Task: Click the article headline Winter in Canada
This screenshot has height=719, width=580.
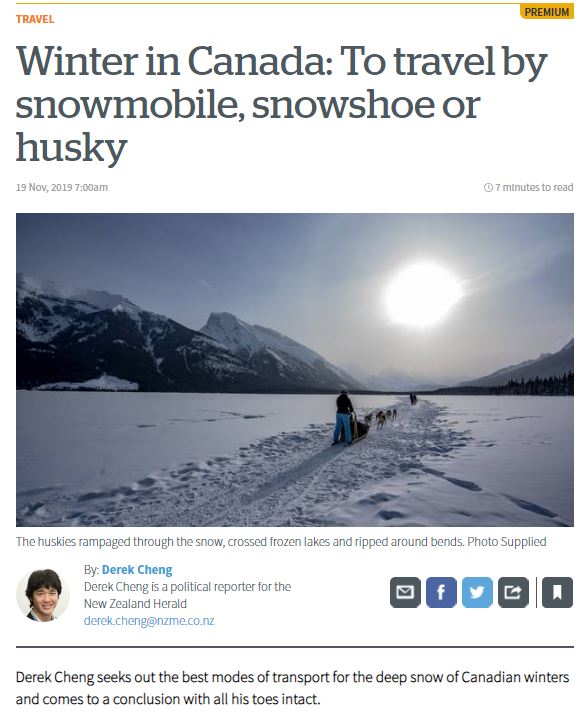Action: (x=282, y=105)
